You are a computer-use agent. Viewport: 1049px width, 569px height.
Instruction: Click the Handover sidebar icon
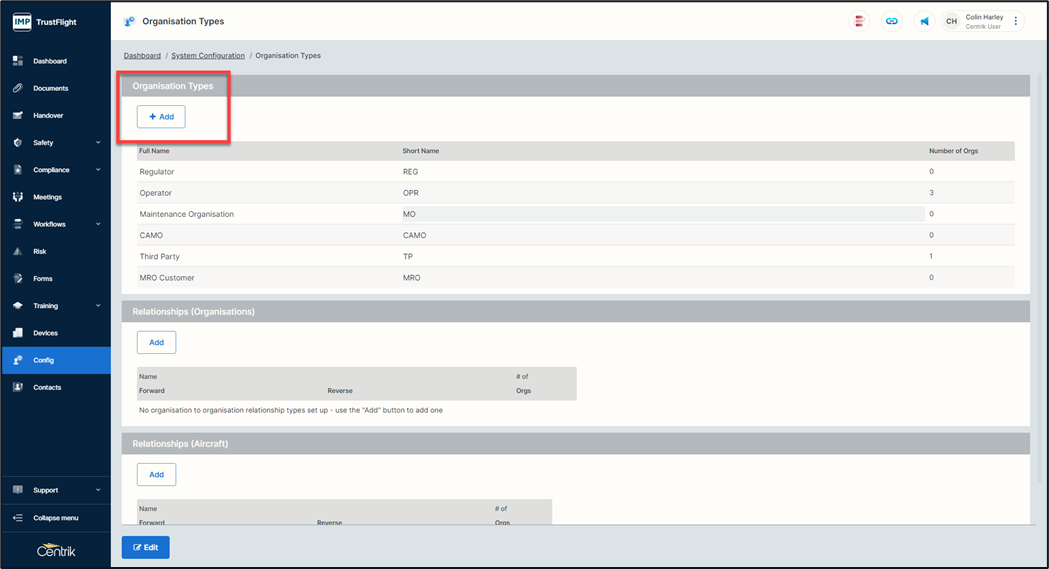18,115
